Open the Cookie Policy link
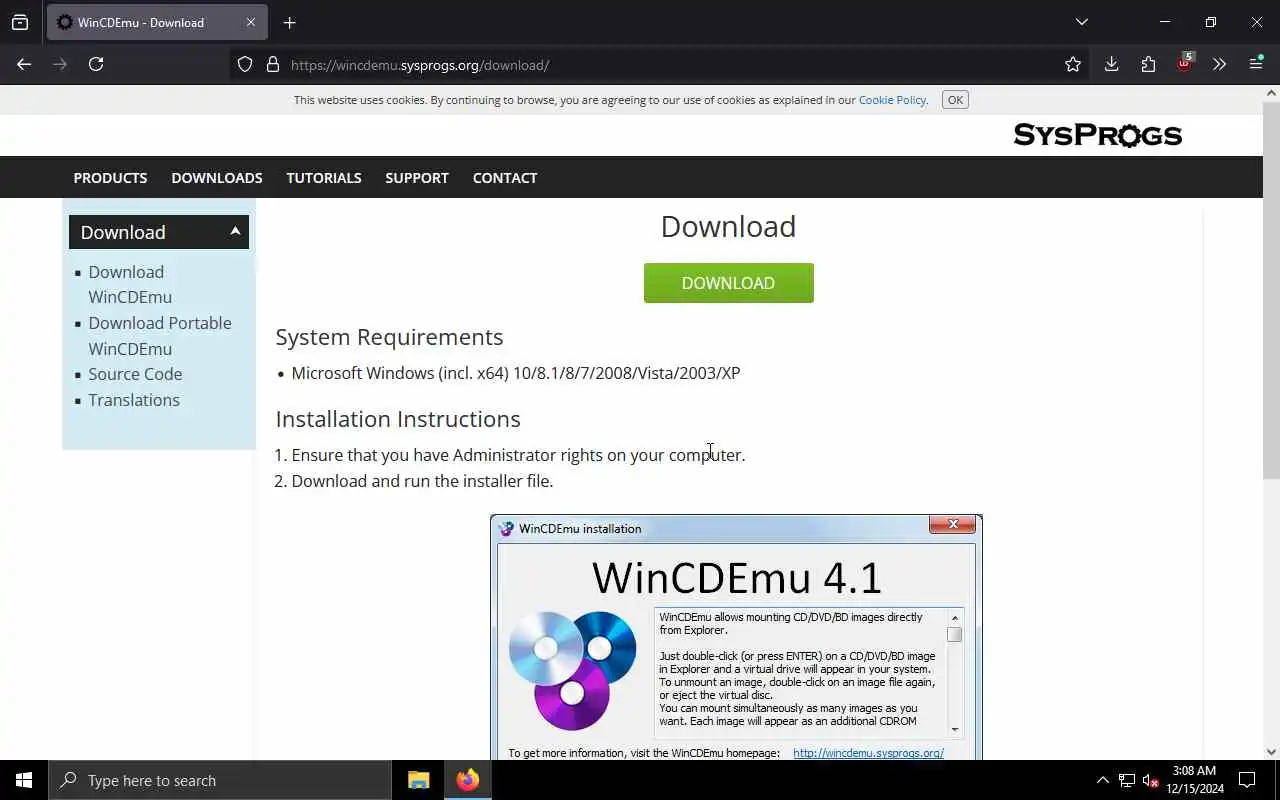The height and width of the screenshot is (800, 1280). click(892, 100)
